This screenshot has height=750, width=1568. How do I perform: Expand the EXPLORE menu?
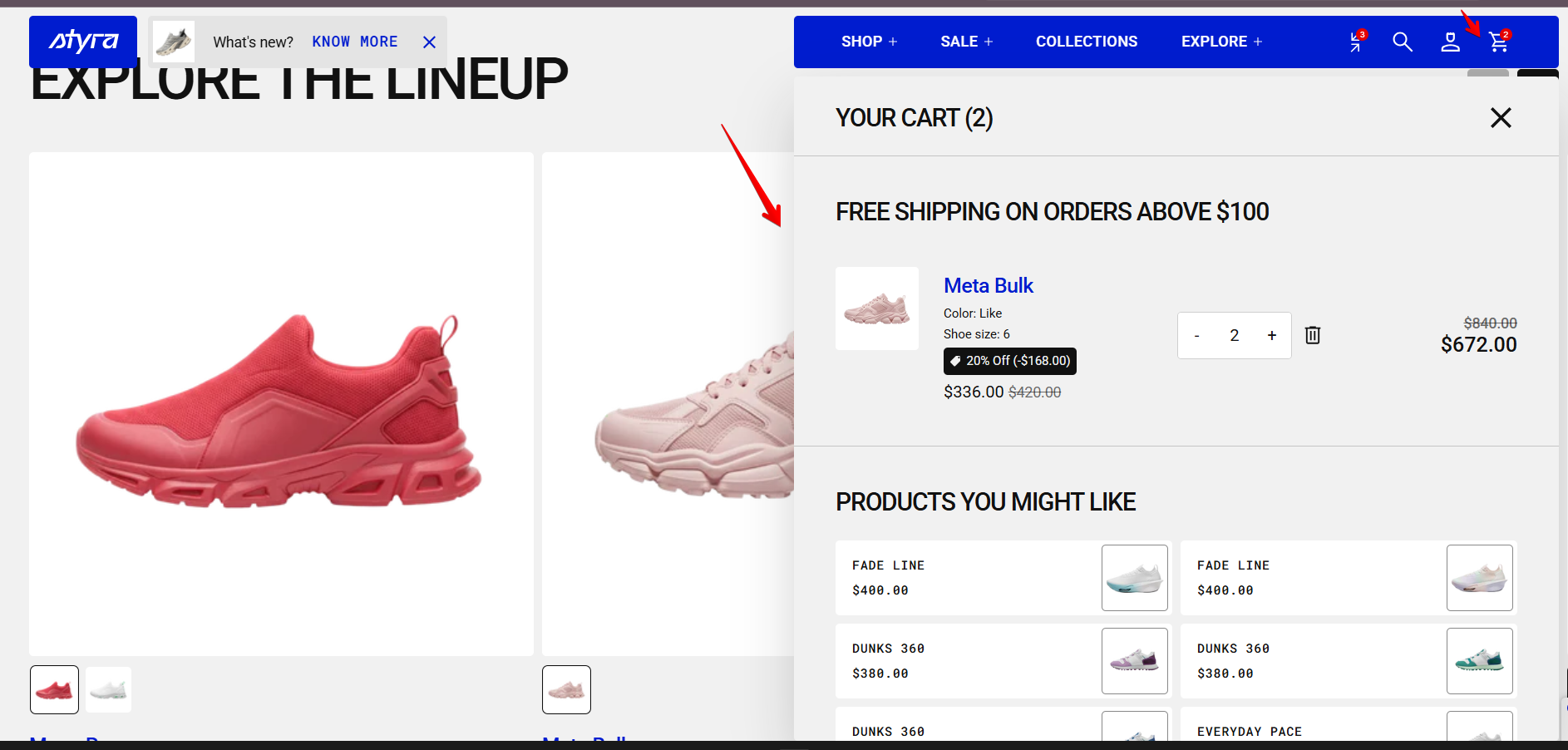pyautogui.click(x=1221, y=42)
